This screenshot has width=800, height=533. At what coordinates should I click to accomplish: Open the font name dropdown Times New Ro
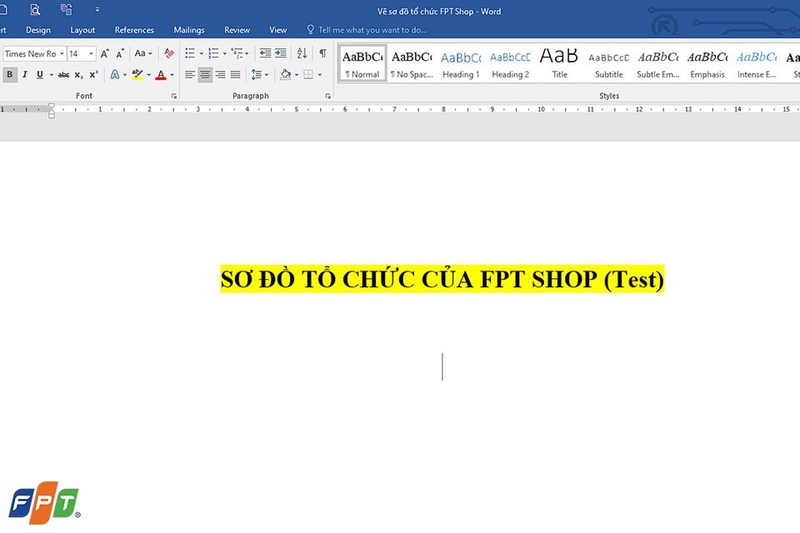point(62,54)
